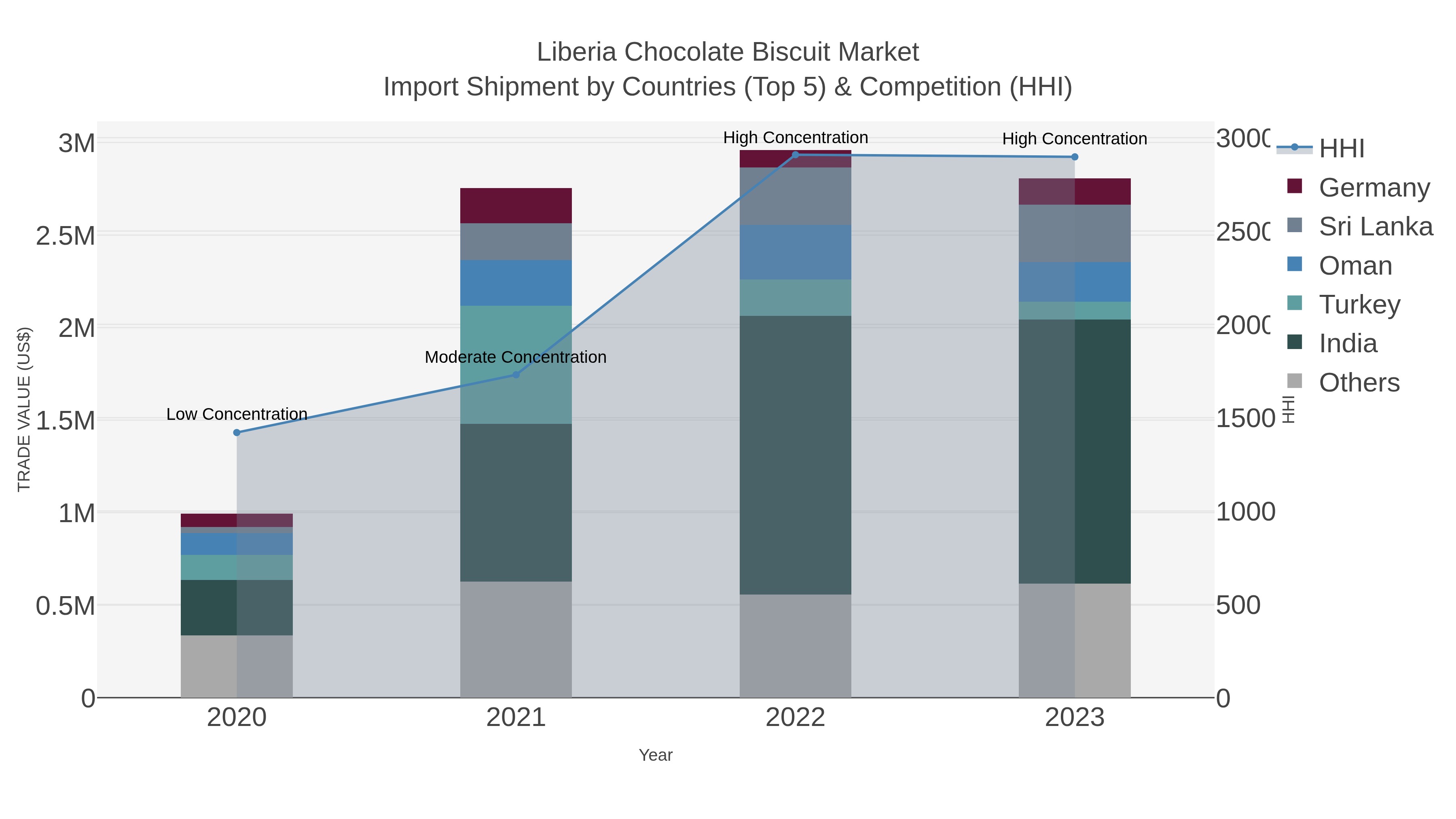Click the Others segment of the 2021 bar

point(516,639)
